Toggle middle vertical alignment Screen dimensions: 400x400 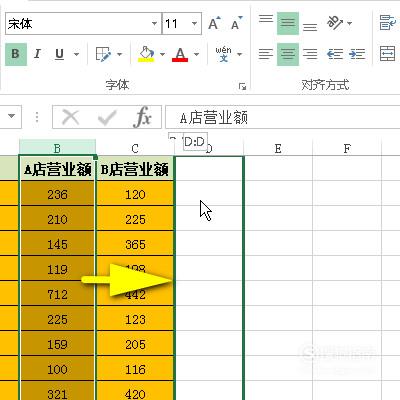[288, 23]
